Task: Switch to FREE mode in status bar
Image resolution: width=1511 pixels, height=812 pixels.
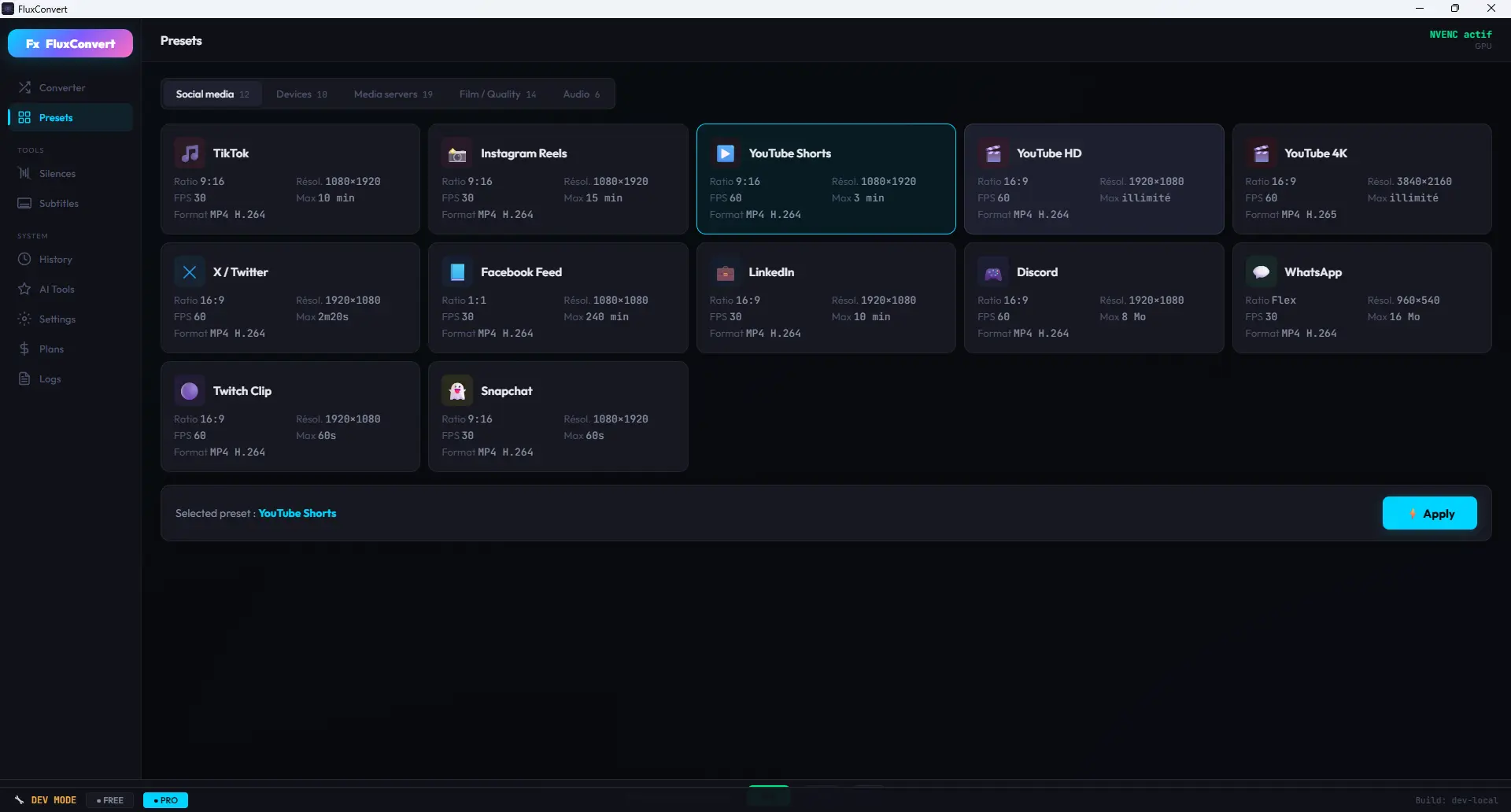Action: (110, 800)
